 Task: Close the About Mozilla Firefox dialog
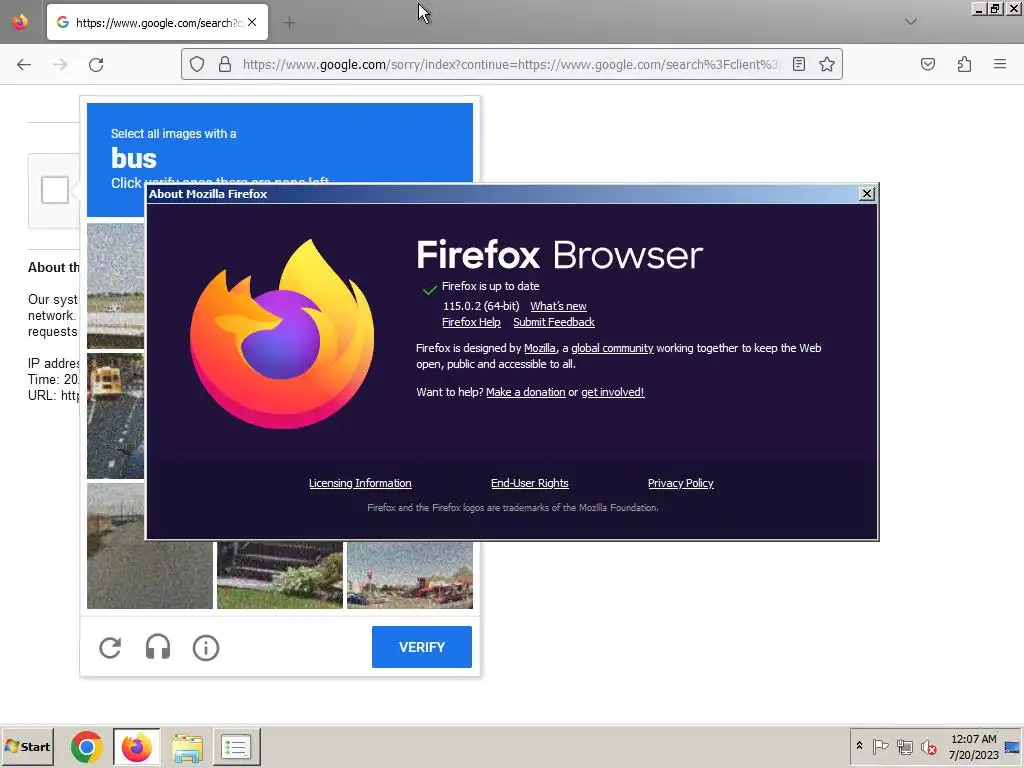pyautogui.click(x=867, y=193)
